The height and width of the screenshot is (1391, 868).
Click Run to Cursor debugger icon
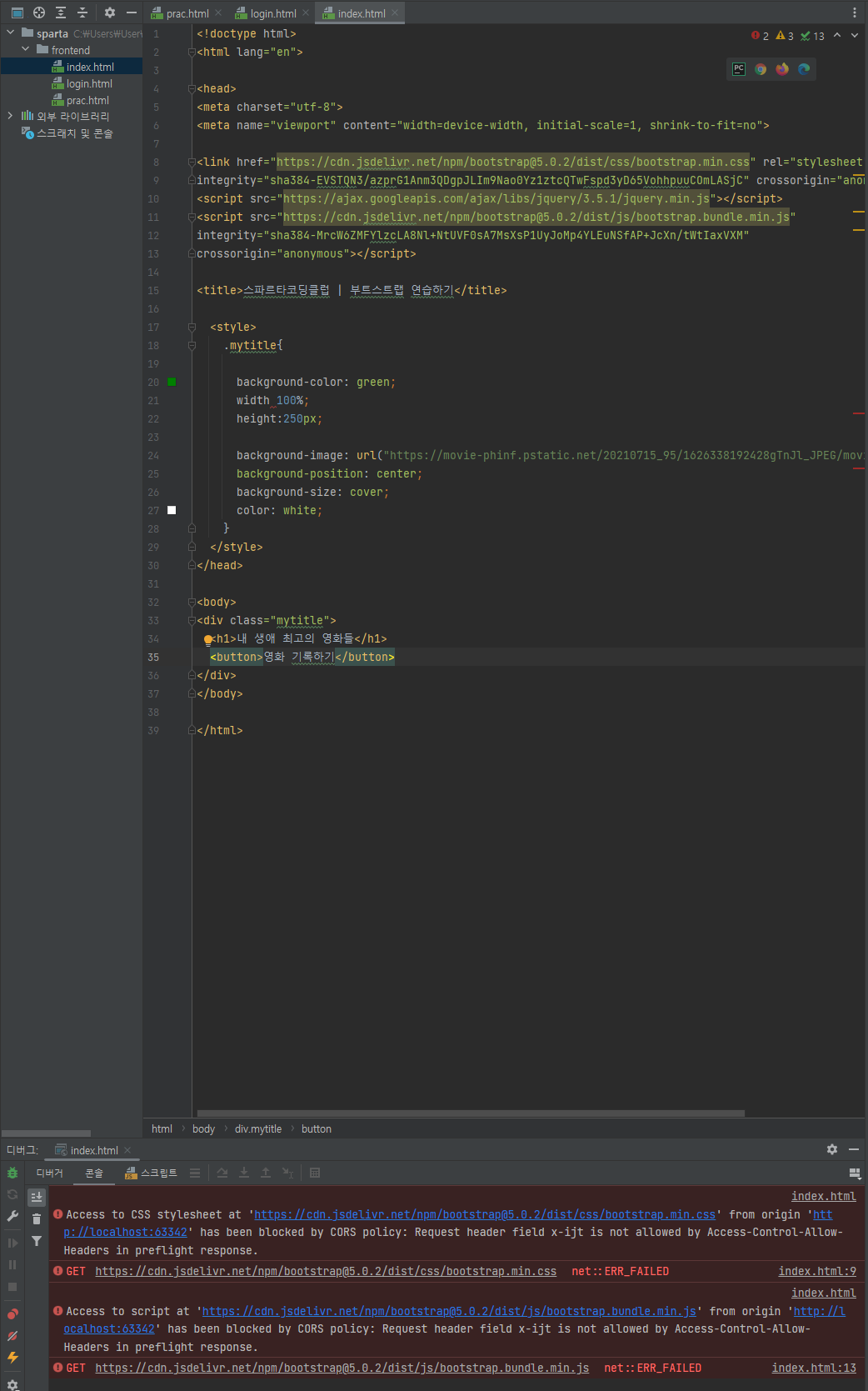[287, 1173]
